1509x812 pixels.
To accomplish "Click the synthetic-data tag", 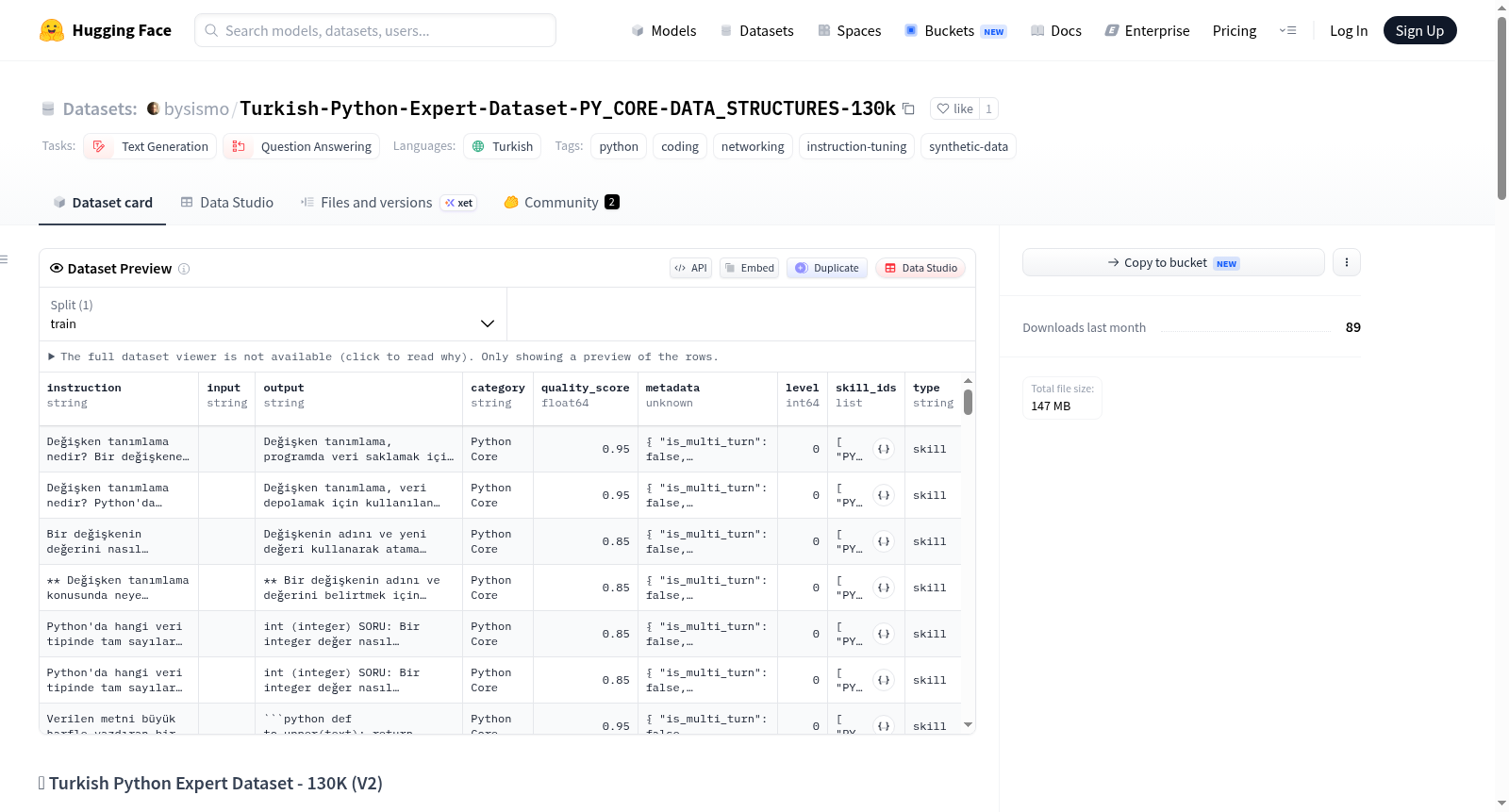I will click(x=969, y=146).
